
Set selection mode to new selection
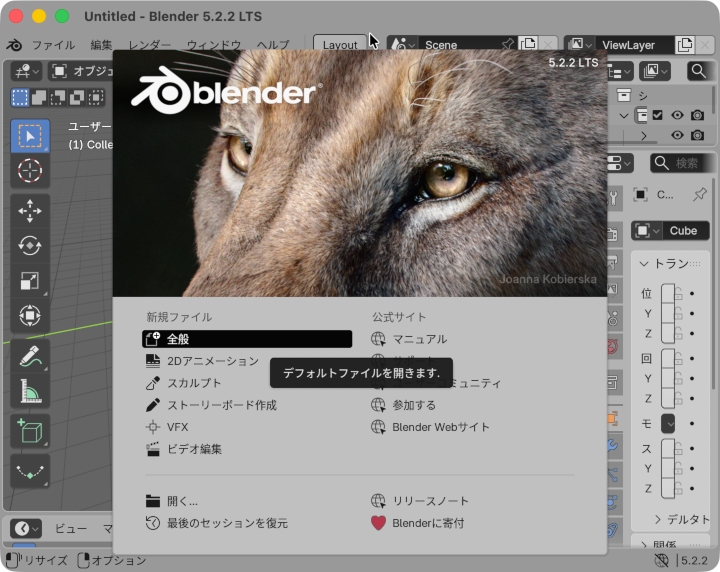[x=20, y=97]
